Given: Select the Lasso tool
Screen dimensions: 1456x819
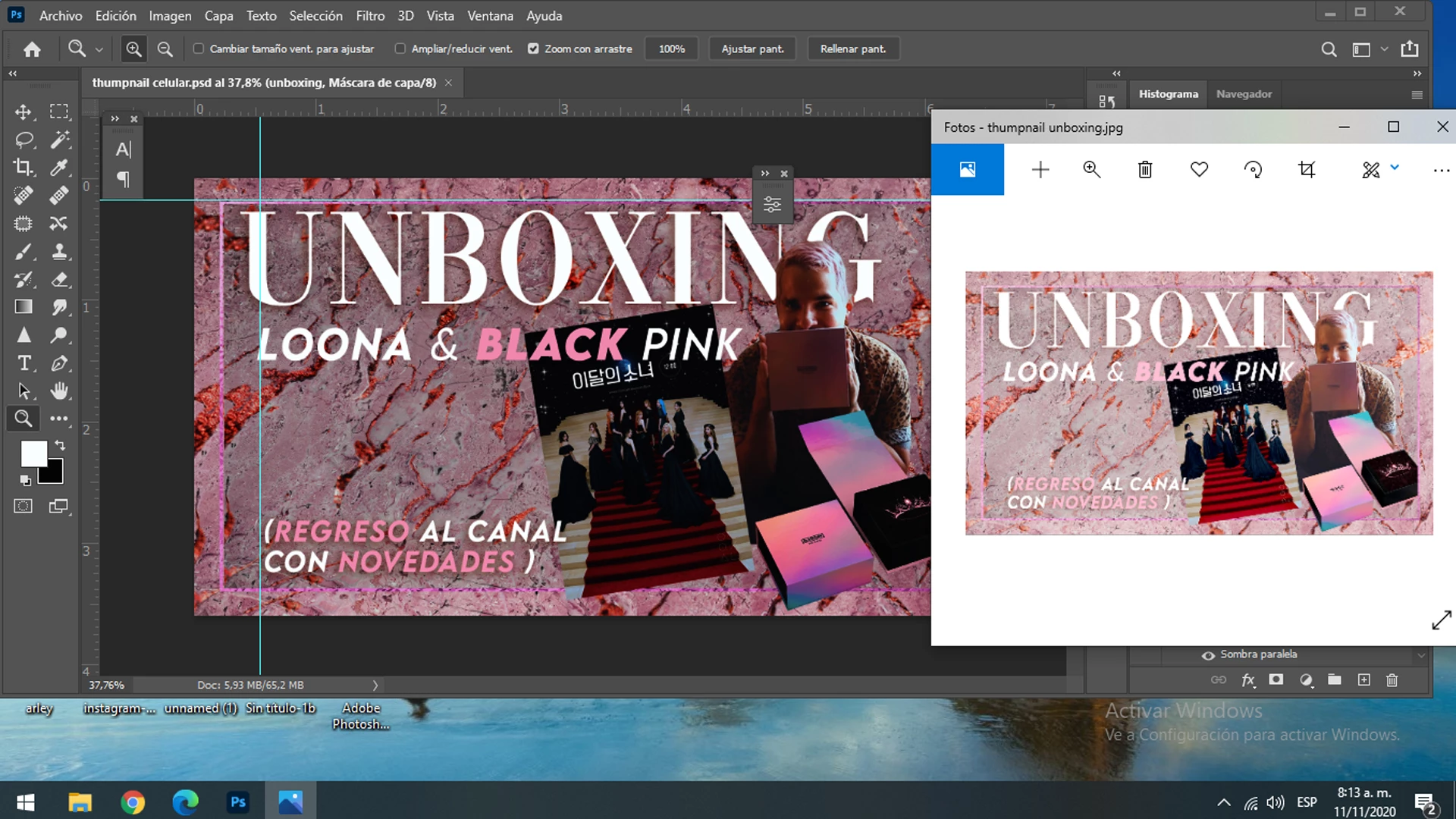Looking at the screenshot, I should click(x=24, y=140).
